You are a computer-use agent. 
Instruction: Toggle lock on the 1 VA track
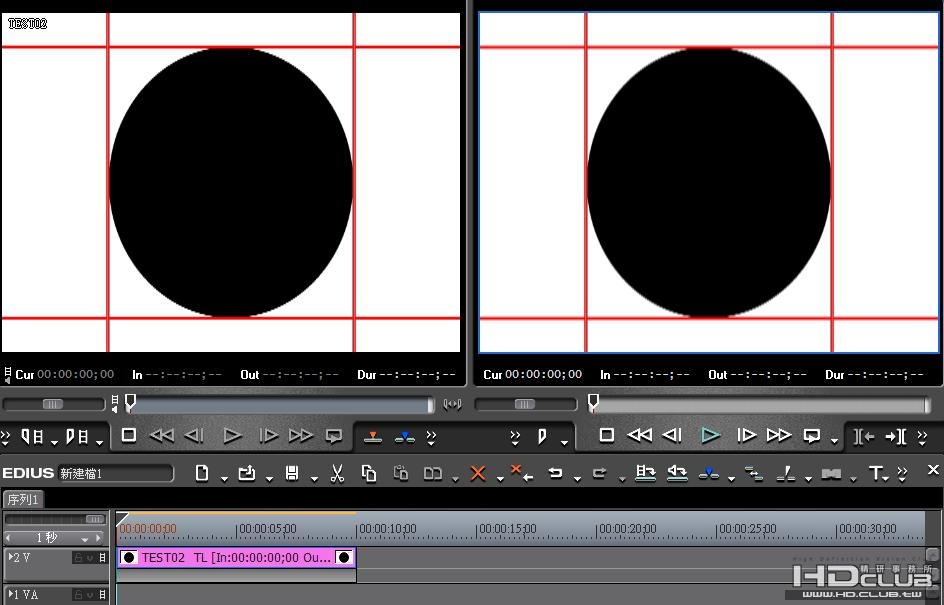(x=78, y=595)
